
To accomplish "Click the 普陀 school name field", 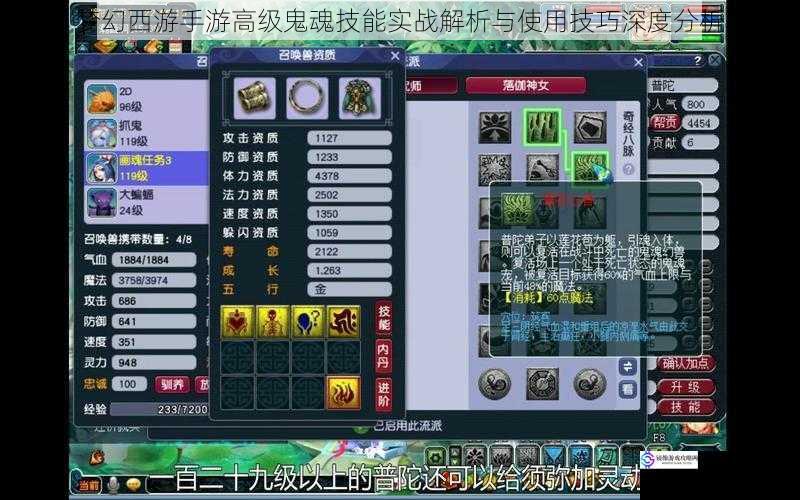I will coord(683,85).
